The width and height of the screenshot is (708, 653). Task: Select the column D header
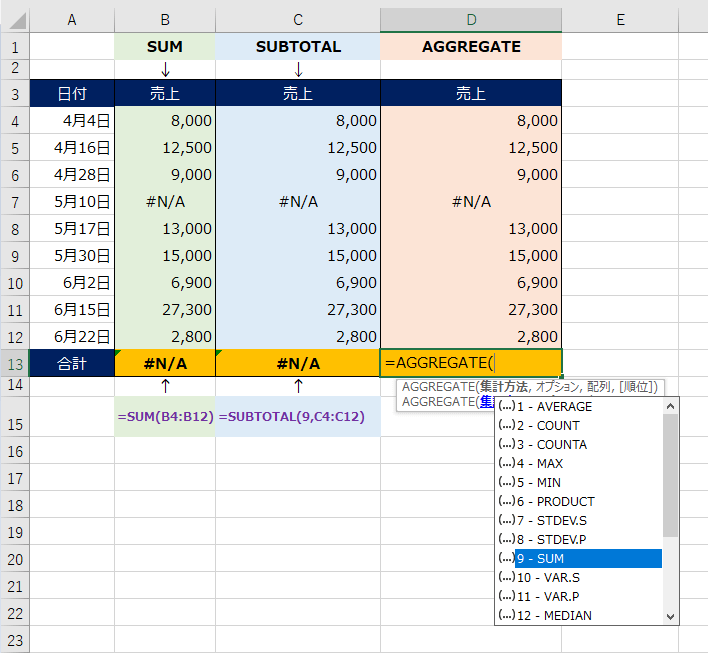click(x=470, y=20)
